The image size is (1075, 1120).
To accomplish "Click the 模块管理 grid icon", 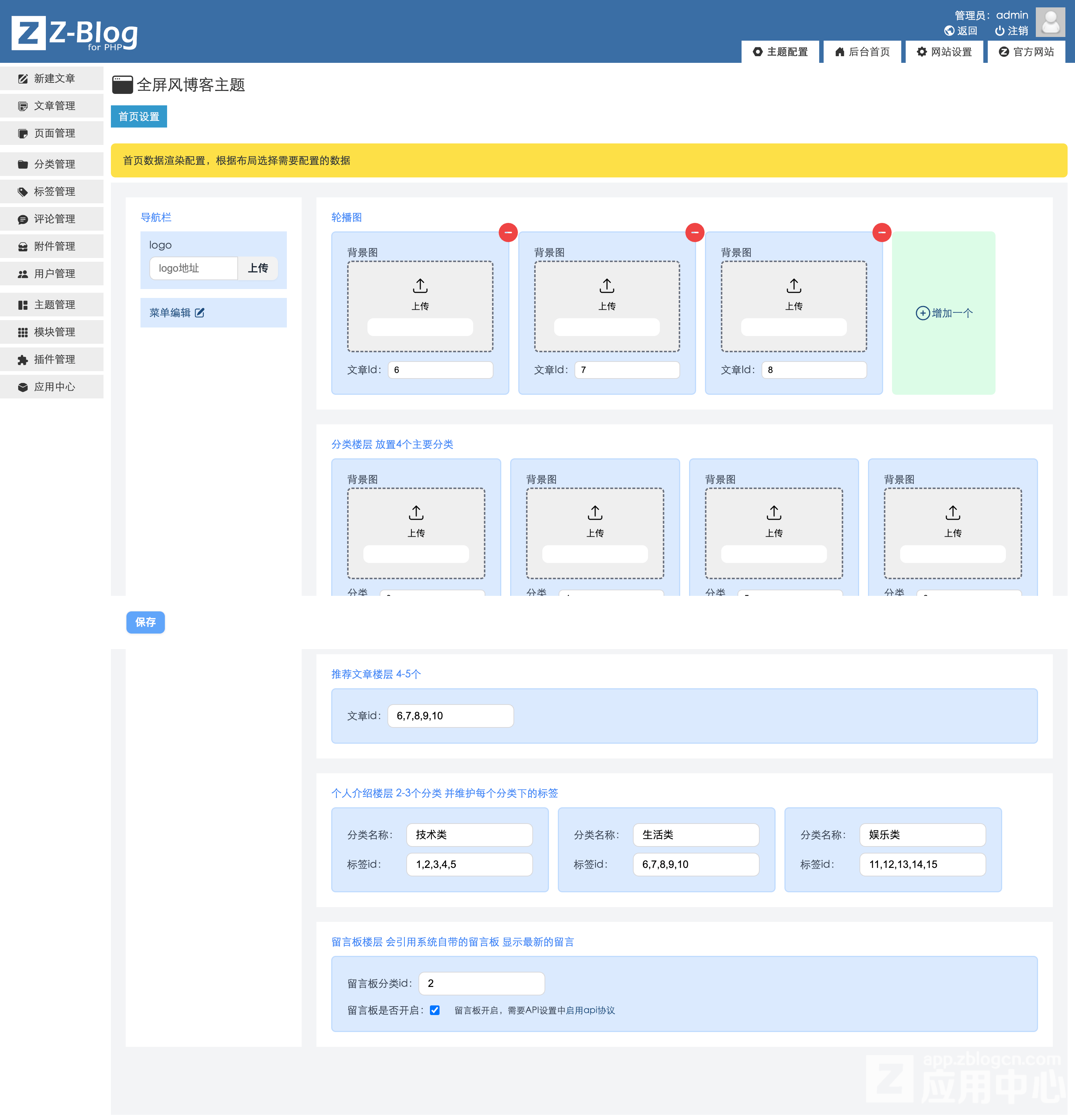I will 23,333.
